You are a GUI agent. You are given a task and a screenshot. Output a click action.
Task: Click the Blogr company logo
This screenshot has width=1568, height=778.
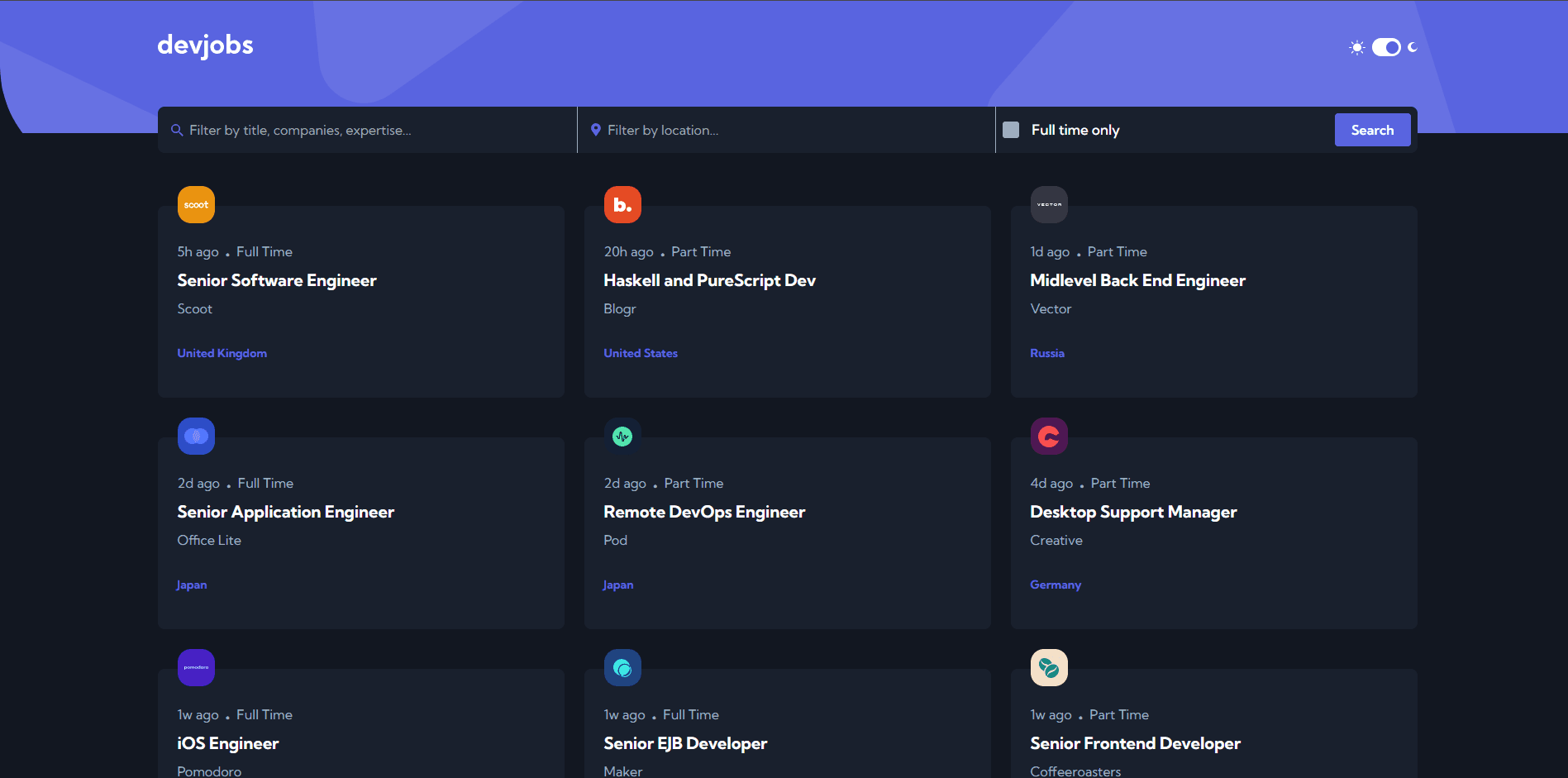[622, 204]
